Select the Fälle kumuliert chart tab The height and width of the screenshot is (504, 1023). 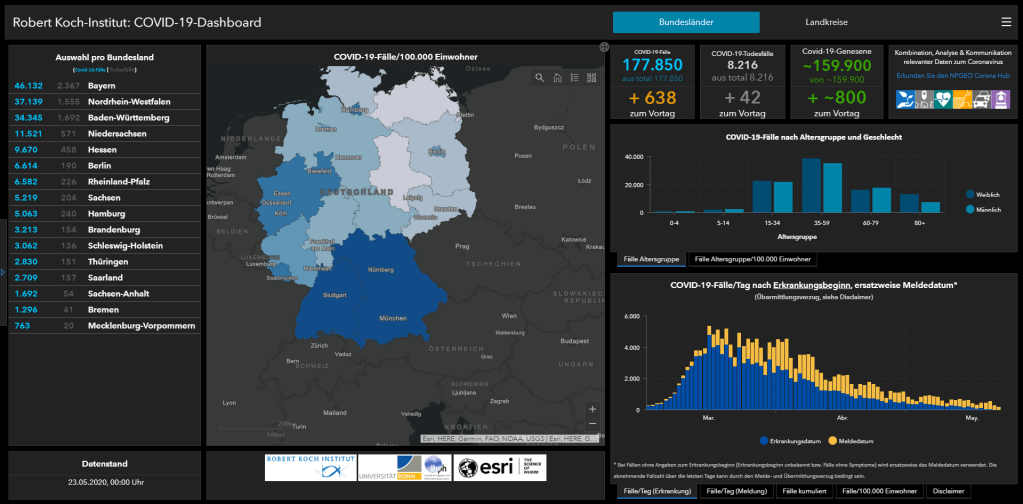(804, 491)
